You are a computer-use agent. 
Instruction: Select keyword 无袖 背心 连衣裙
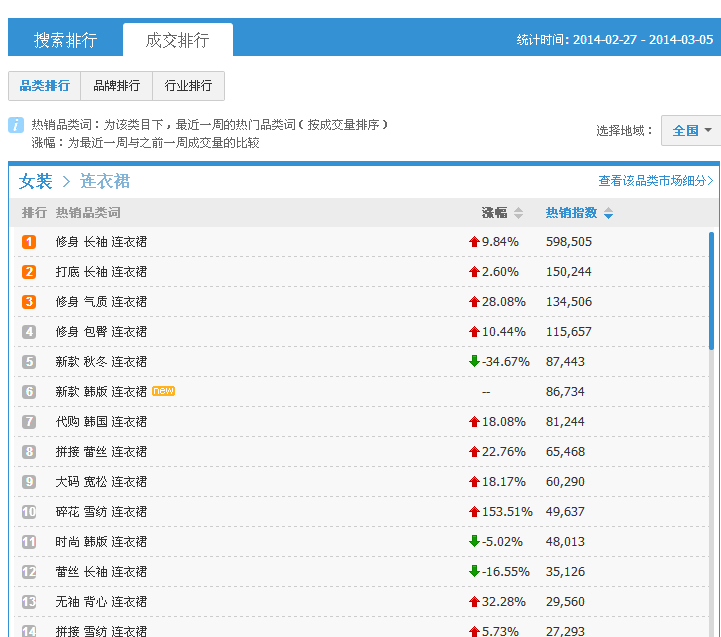point(101,602)
